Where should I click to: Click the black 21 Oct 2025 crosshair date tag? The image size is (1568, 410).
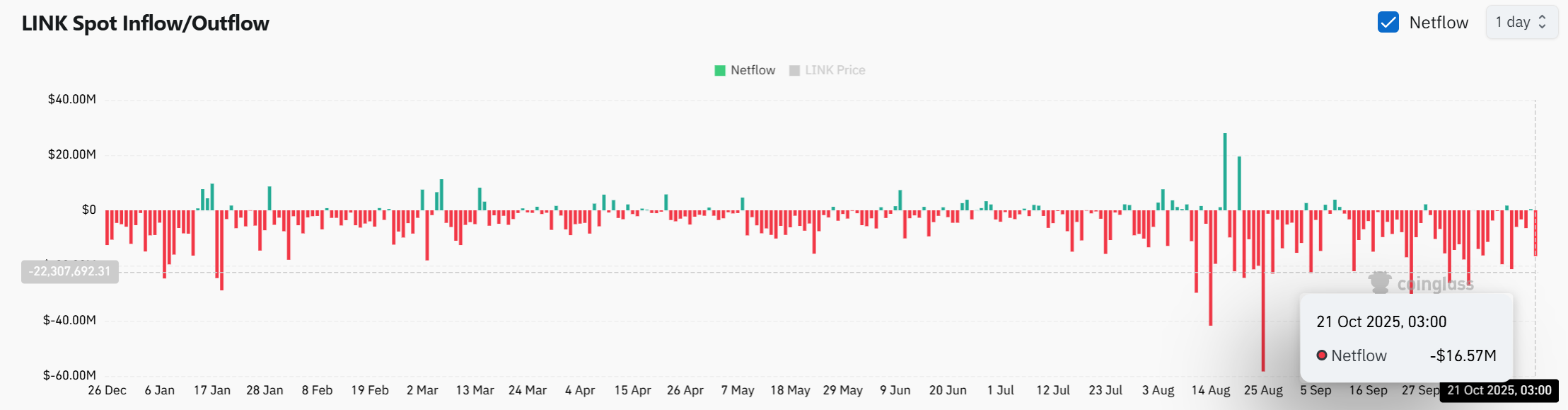[x=1499, y=390]
